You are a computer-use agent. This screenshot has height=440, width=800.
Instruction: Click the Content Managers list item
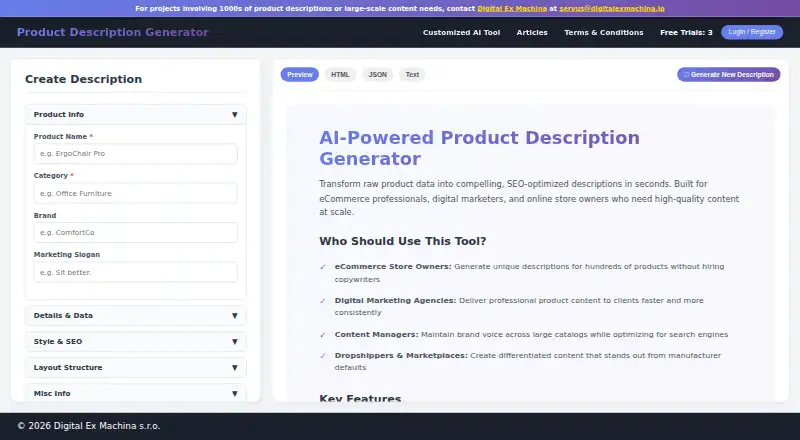coord(531,334)
